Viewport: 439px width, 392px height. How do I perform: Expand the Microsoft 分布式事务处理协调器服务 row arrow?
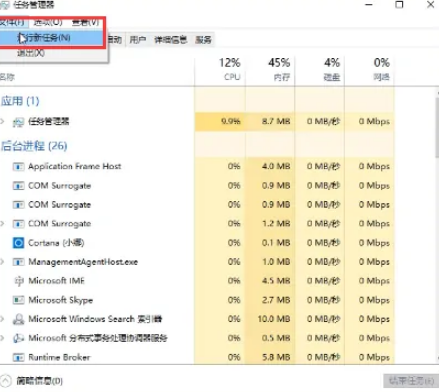[x=3, y=338]
